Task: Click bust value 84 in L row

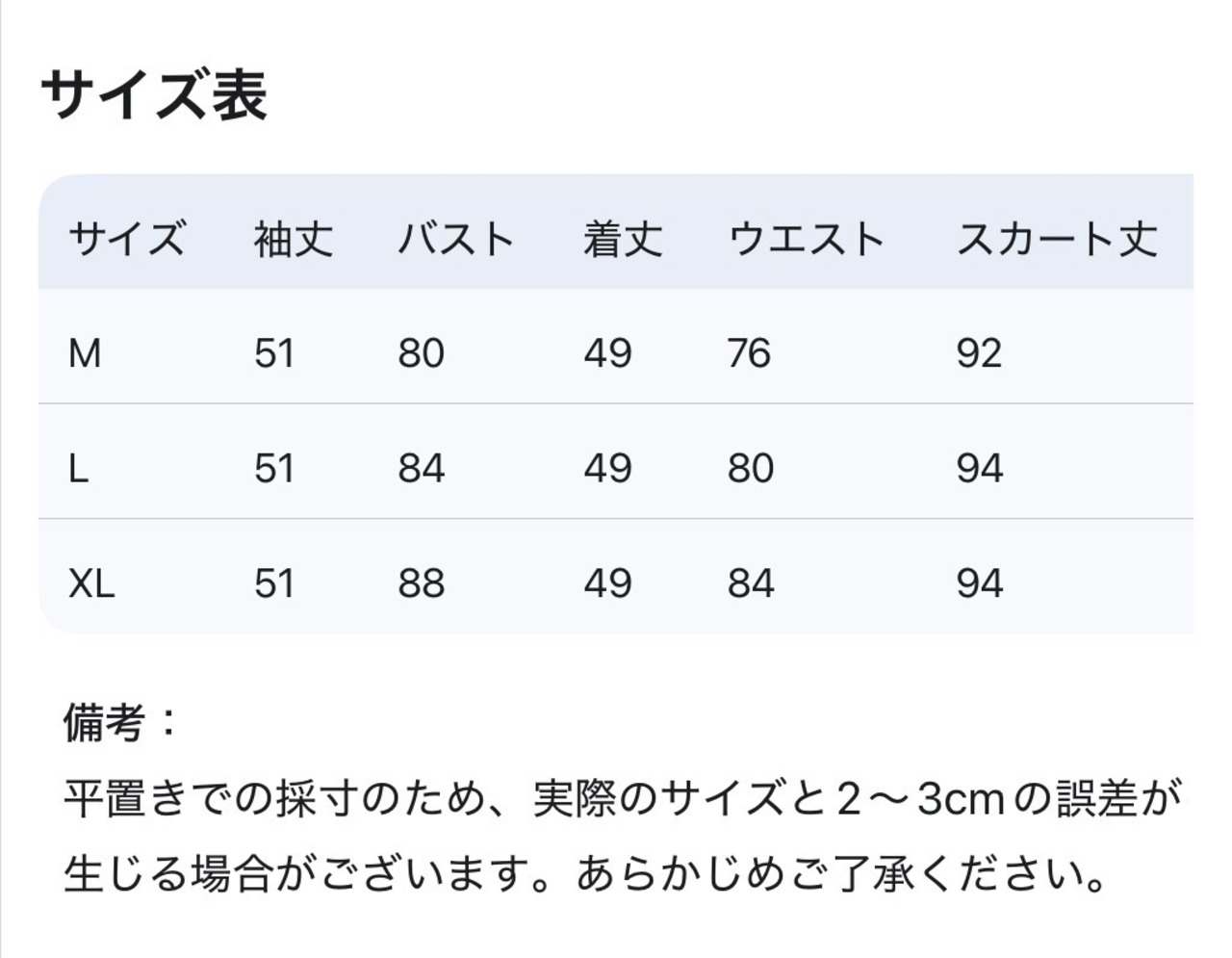Action: click(422, 469)
